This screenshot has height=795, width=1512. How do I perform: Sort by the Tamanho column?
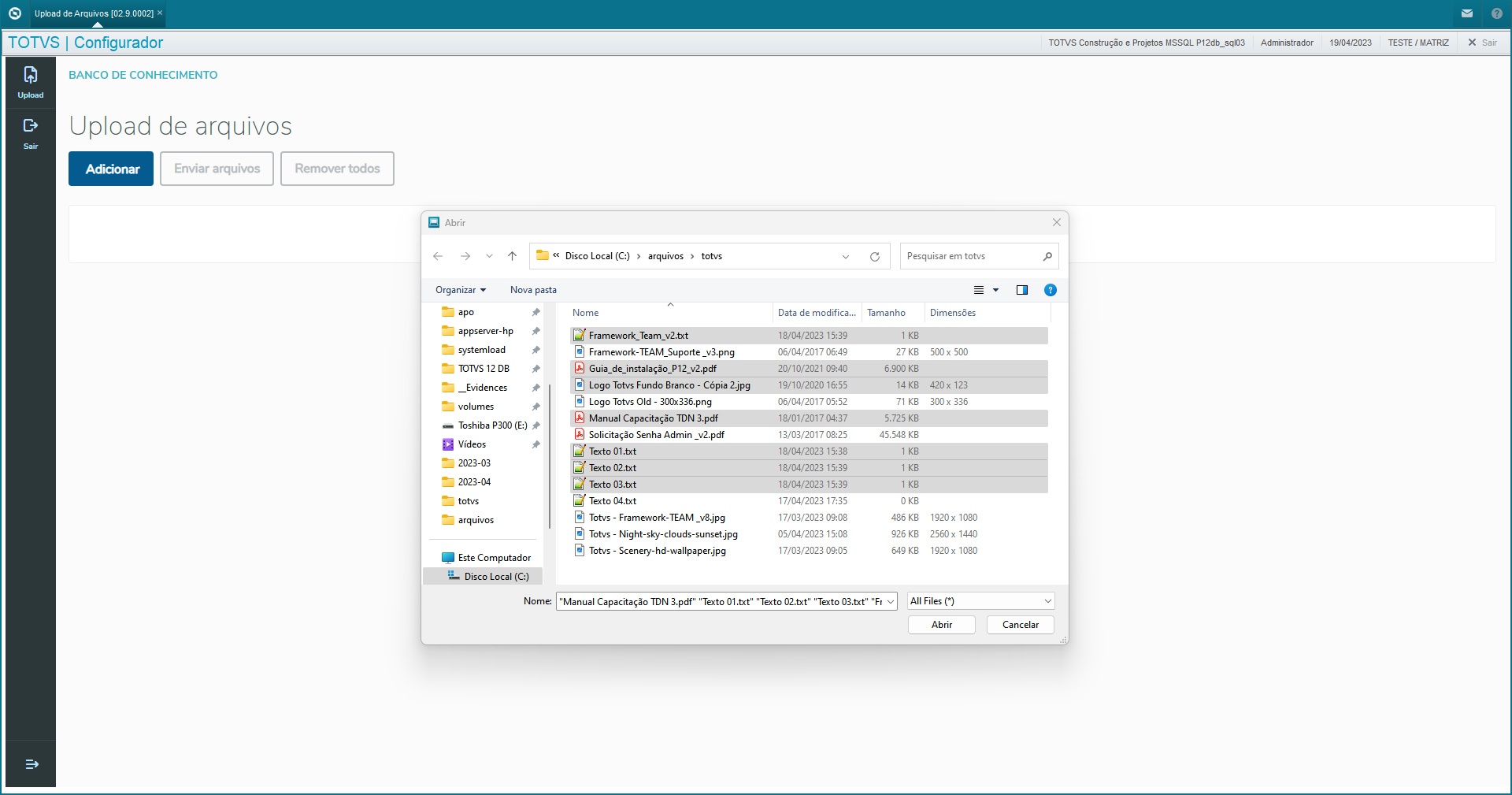tap(893, 313)
